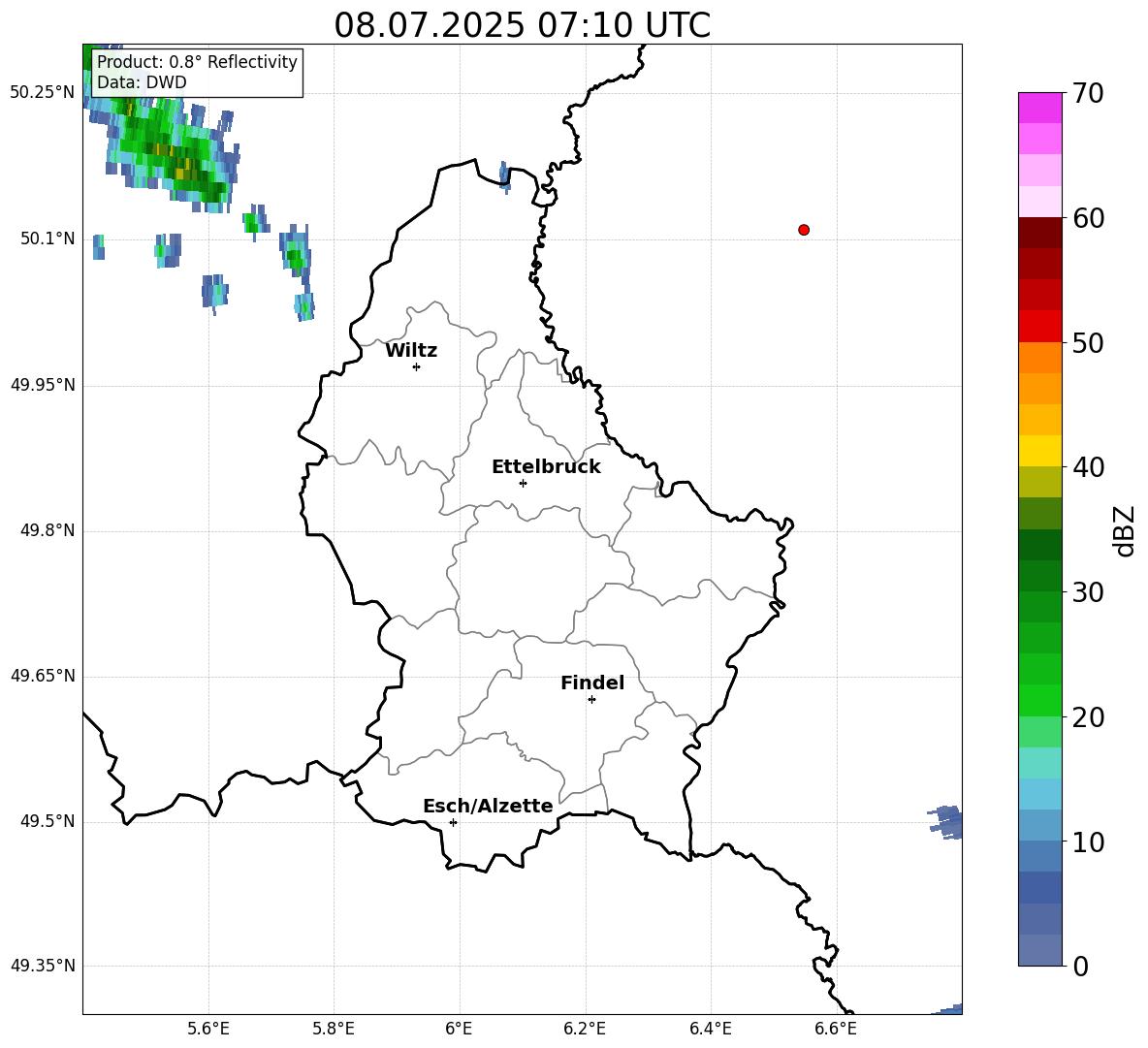
Task: Click the 49.65°N latitude tick label
Action: pyautogui.click(x=43, y=676)
